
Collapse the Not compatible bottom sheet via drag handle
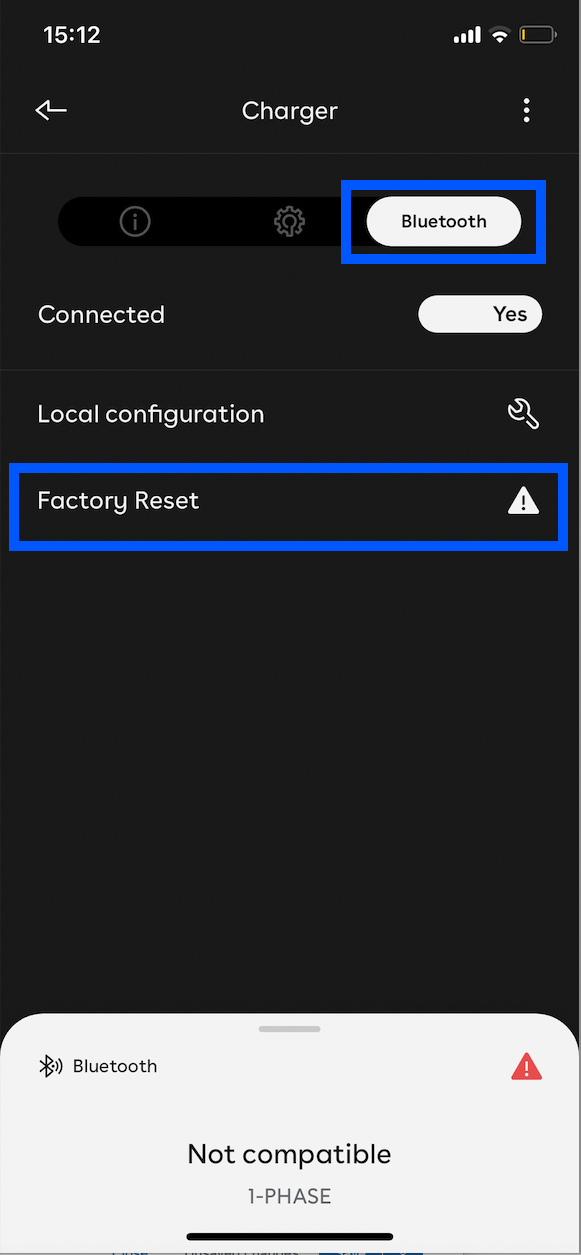pos(289,1028)
